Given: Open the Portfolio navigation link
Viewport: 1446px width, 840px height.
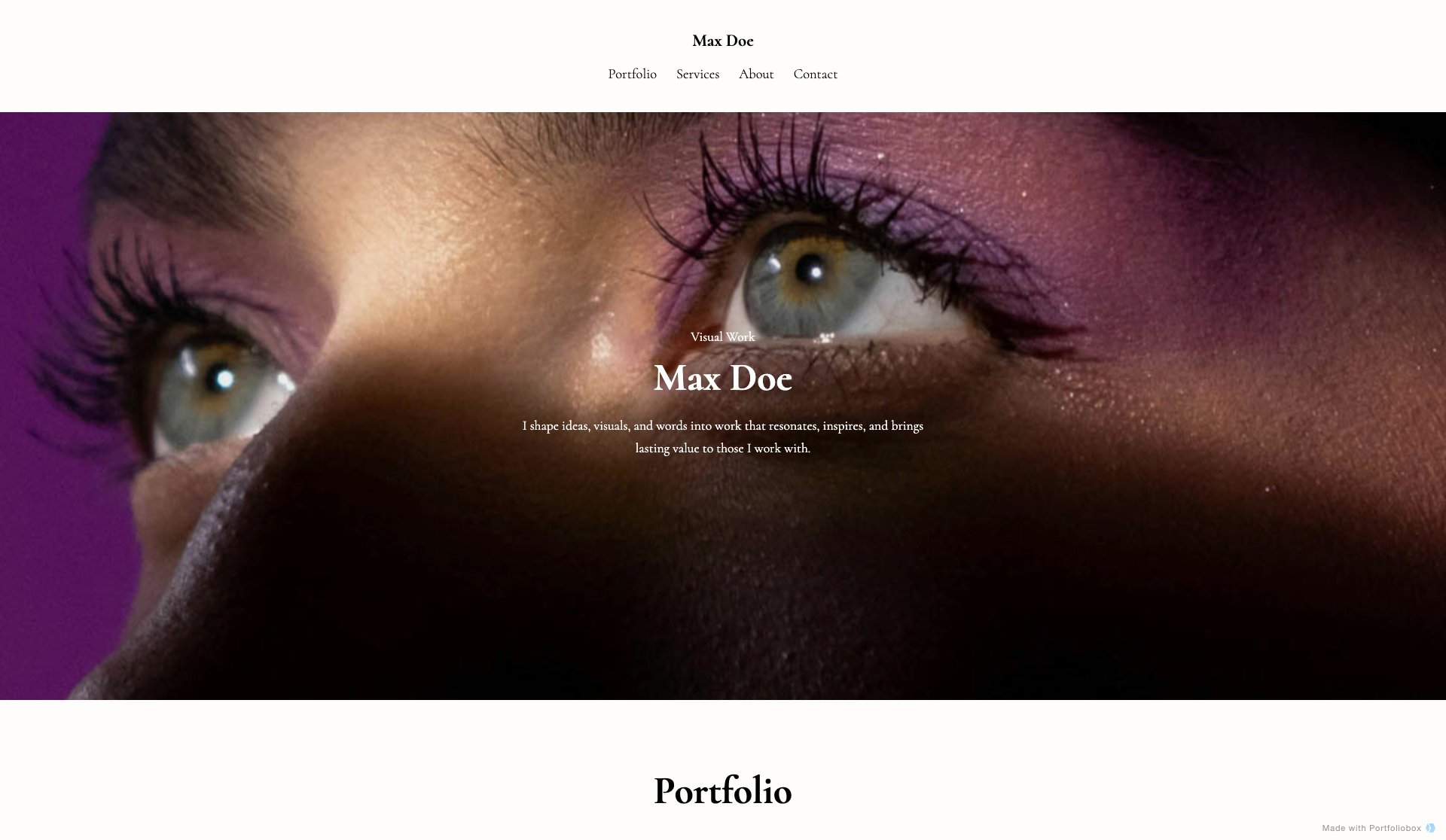Looking at the screenshot, I should [x=632, y=74].
